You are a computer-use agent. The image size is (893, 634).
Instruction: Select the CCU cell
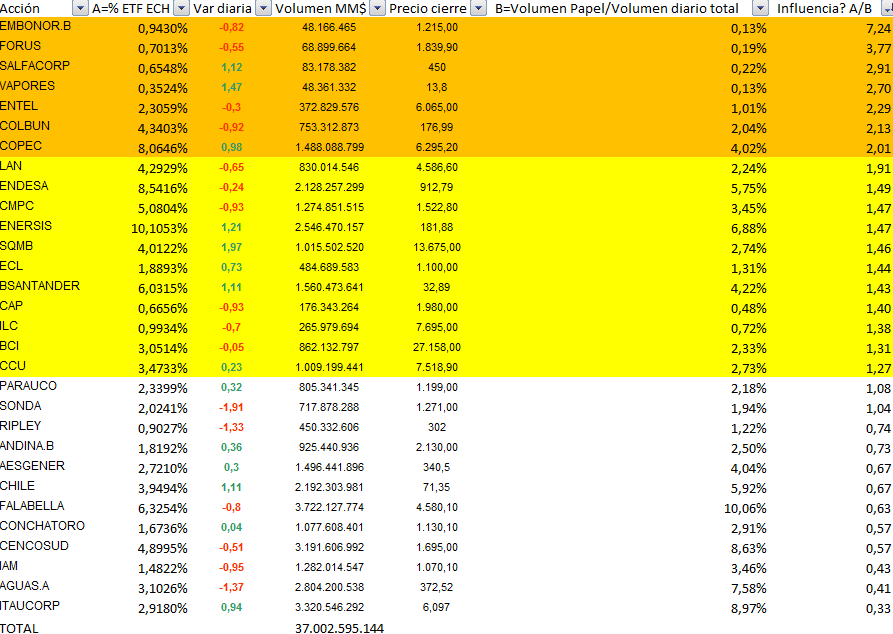tap(13, 365)
